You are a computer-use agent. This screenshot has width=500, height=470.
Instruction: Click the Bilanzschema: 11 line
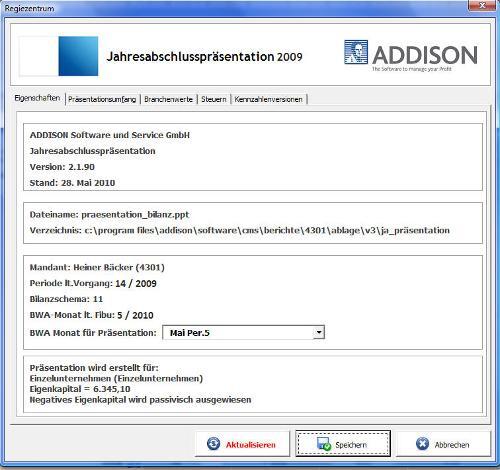point(66,299)
